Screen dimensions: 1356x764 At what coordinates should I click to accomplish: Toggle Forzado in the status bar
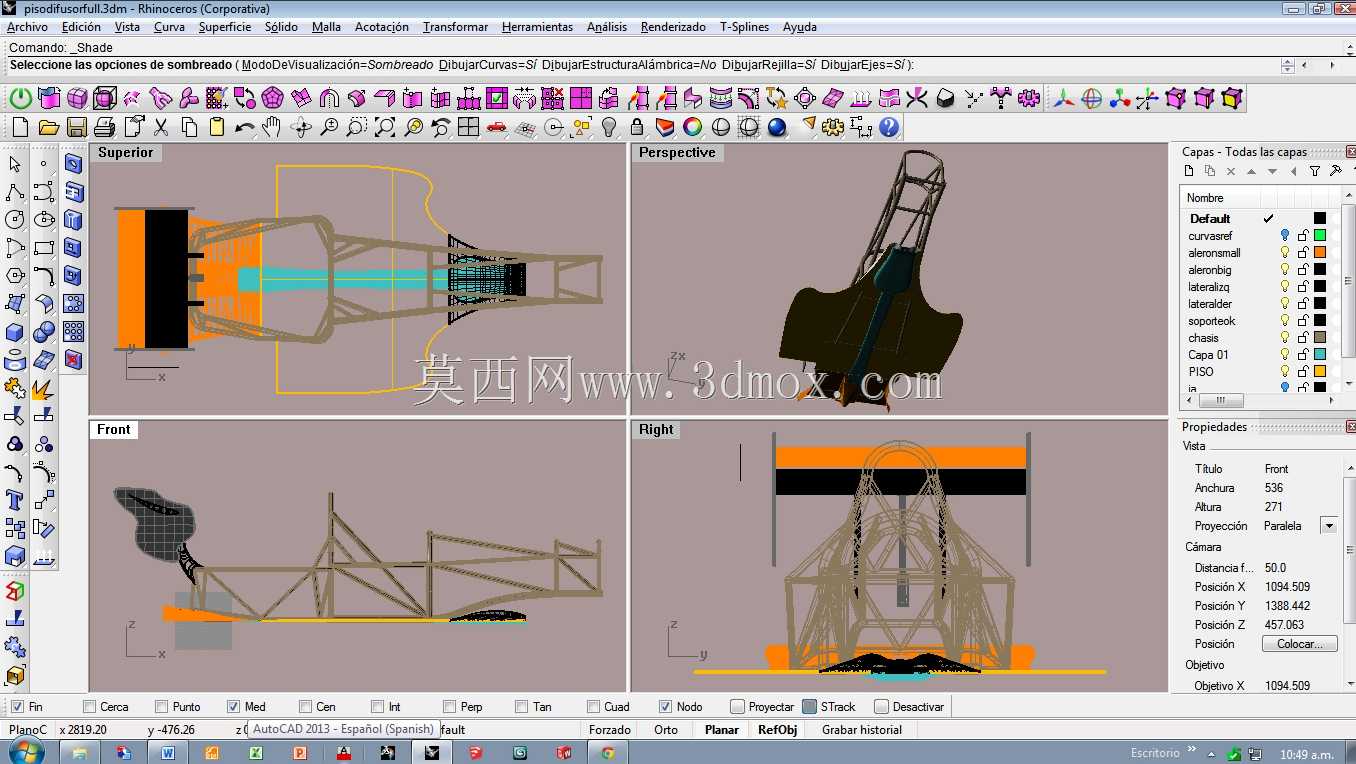click(610, 730)
